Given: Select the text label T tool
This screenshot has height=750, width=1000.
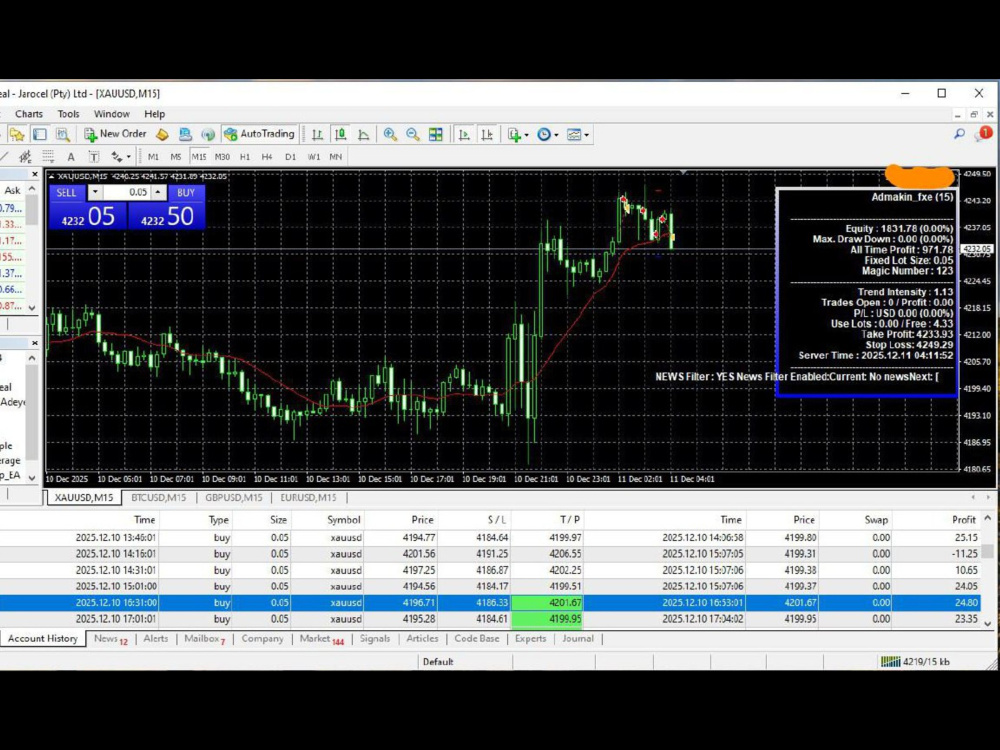Looking at the screenshot, I should click(x=94, y=157).
